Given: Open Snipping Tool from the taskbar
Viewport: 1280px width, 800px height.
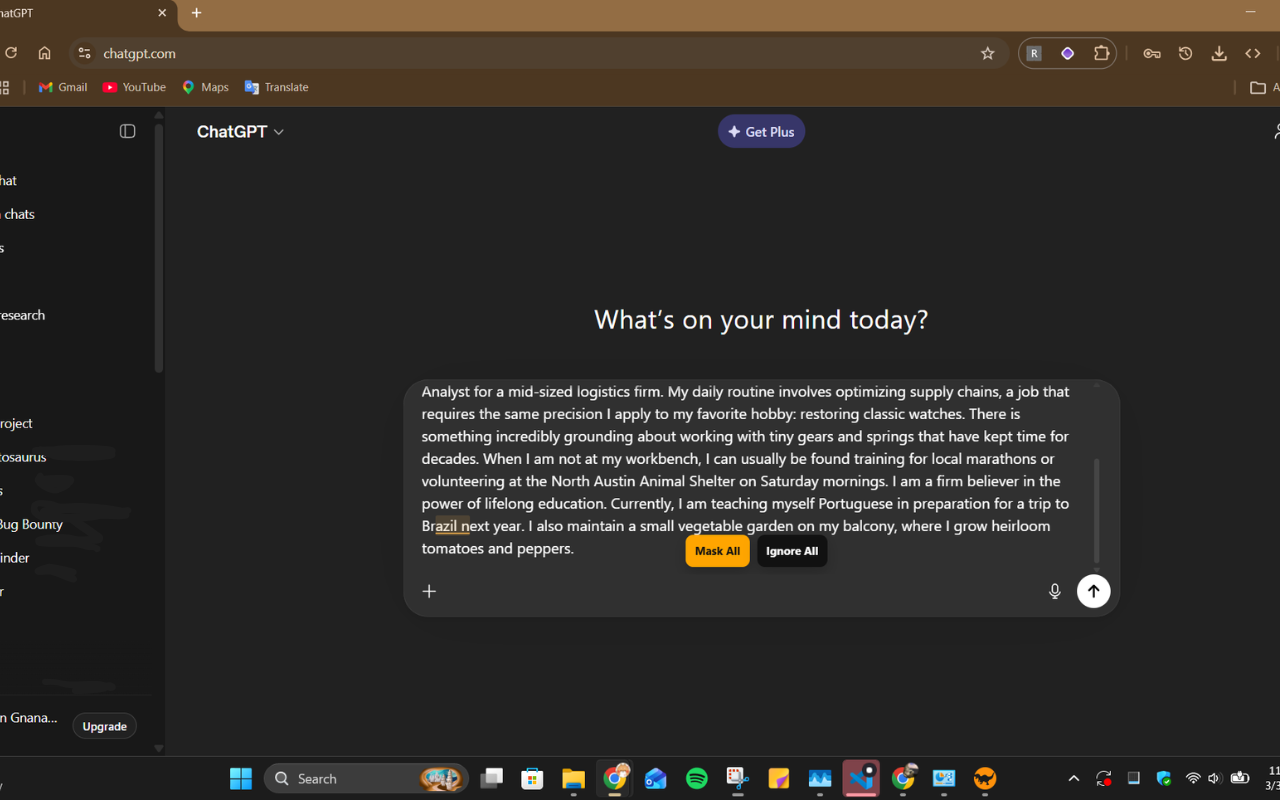Looking at the screenshot, I should 738,779.
